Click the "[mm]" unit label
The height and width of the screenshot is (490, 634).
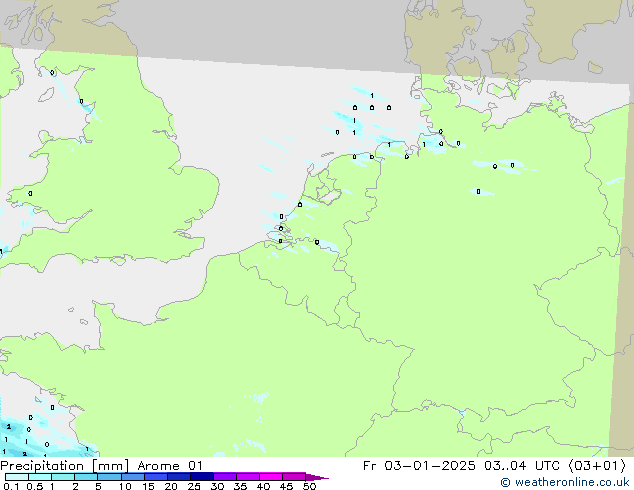111,466
